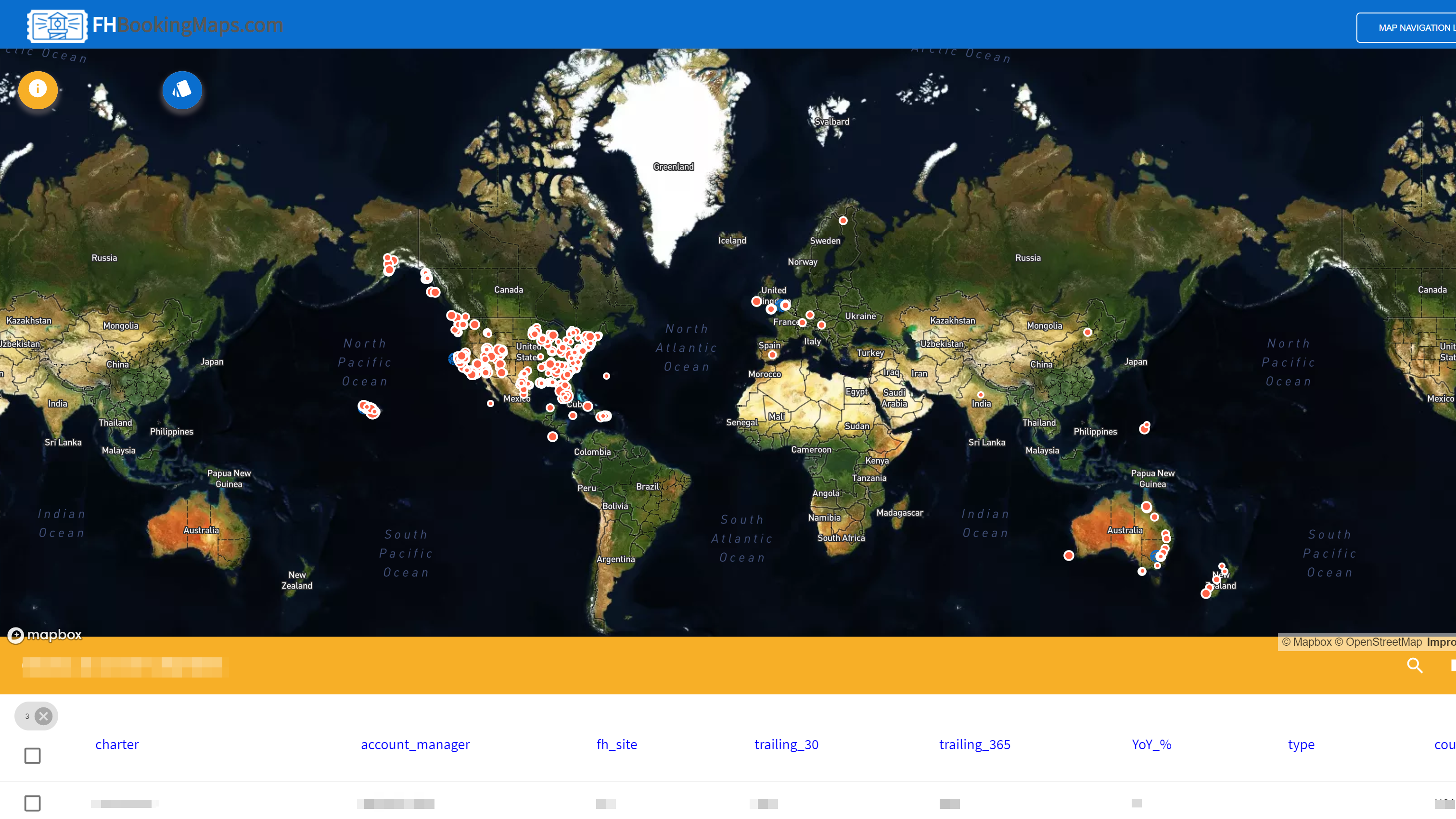The height and width of the screenshot is (819, 1456).
Task: Select the lone Atlantic marker east of Florida
Action: click(606, 376)
